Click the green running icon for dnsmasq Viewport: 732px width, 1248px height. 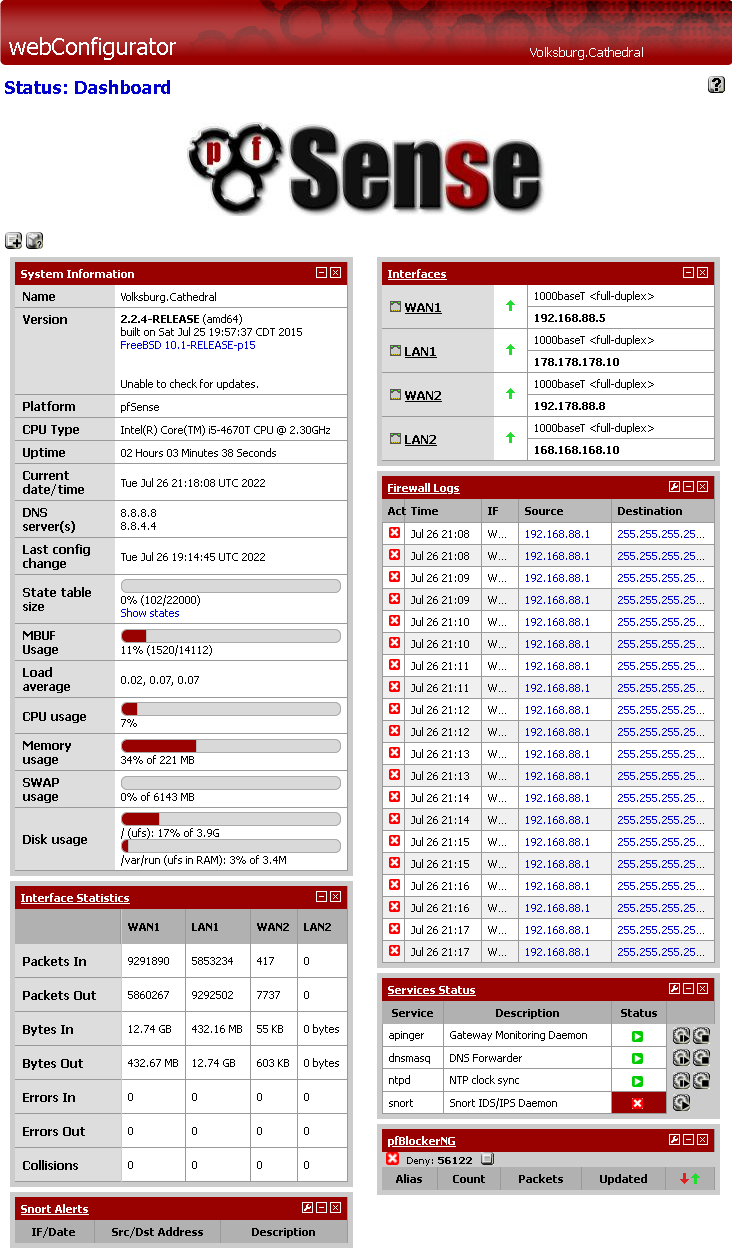637,1058
